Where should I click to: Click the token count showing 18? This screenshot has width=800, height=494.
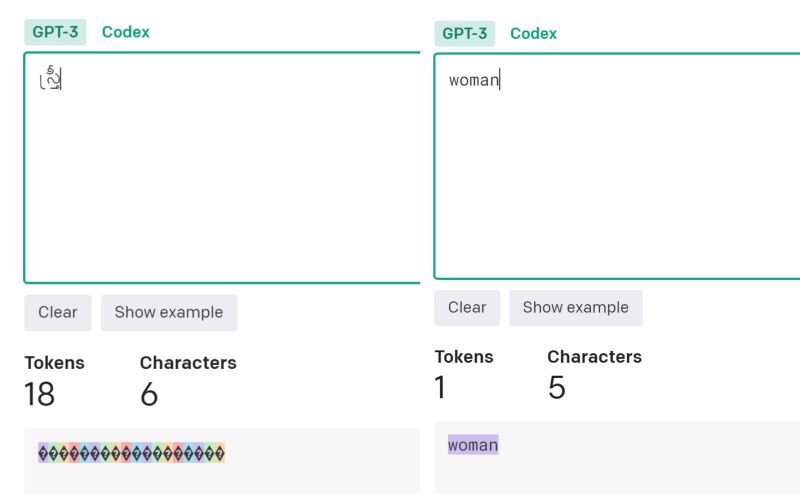(x=39, y=394)
